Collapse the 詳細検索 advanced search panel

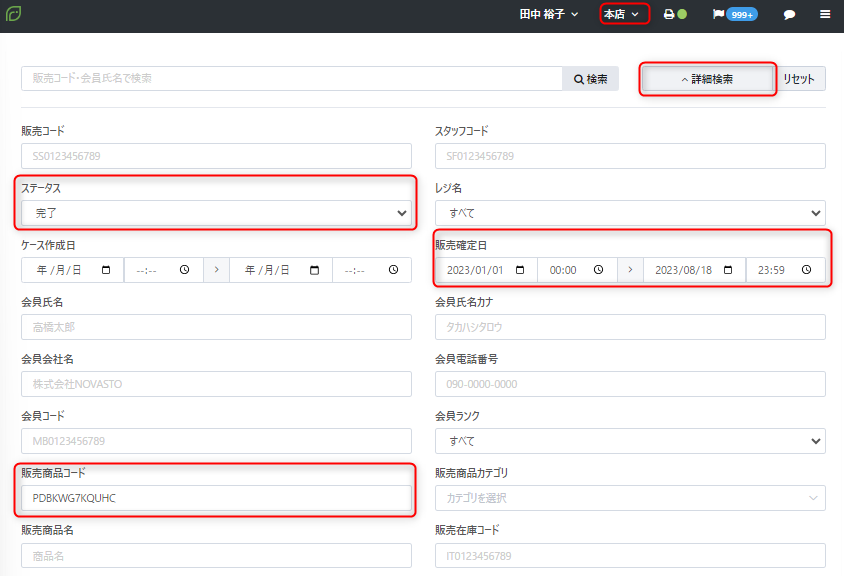[708, 79]
